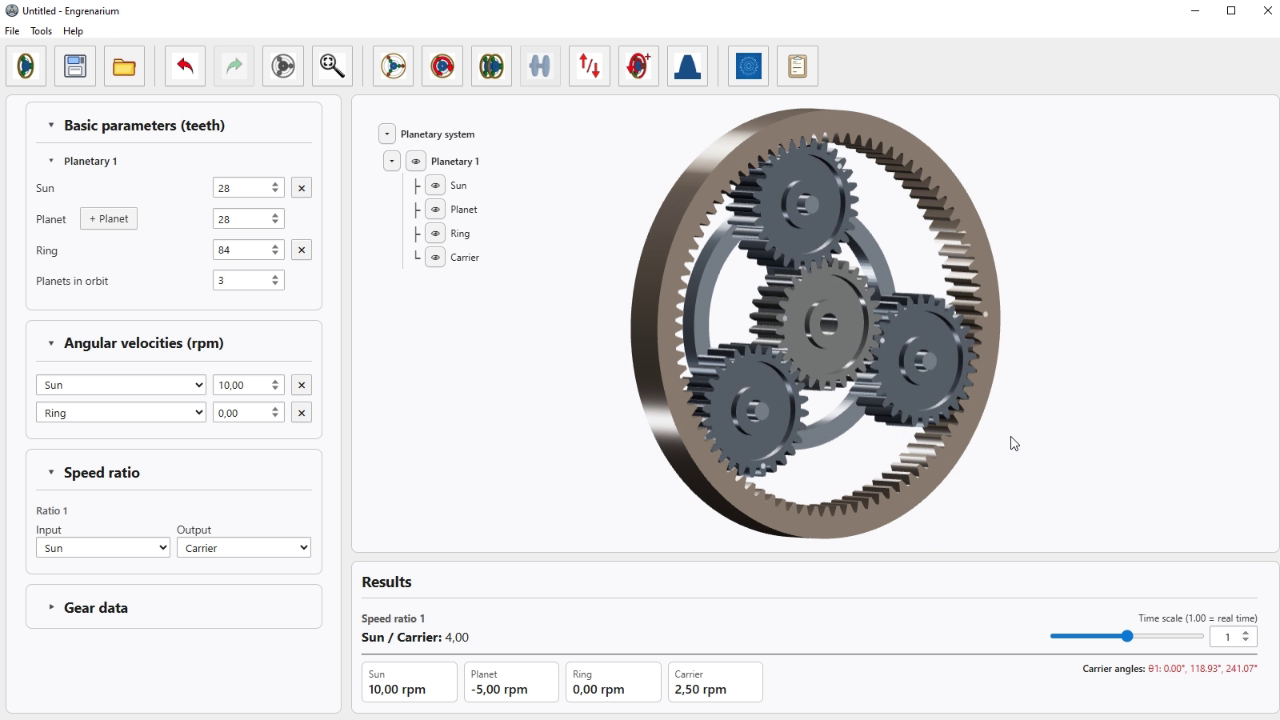Select Ring in the model tree
Viewport: 1280px width, 720px height.
[x=460, y=233]
